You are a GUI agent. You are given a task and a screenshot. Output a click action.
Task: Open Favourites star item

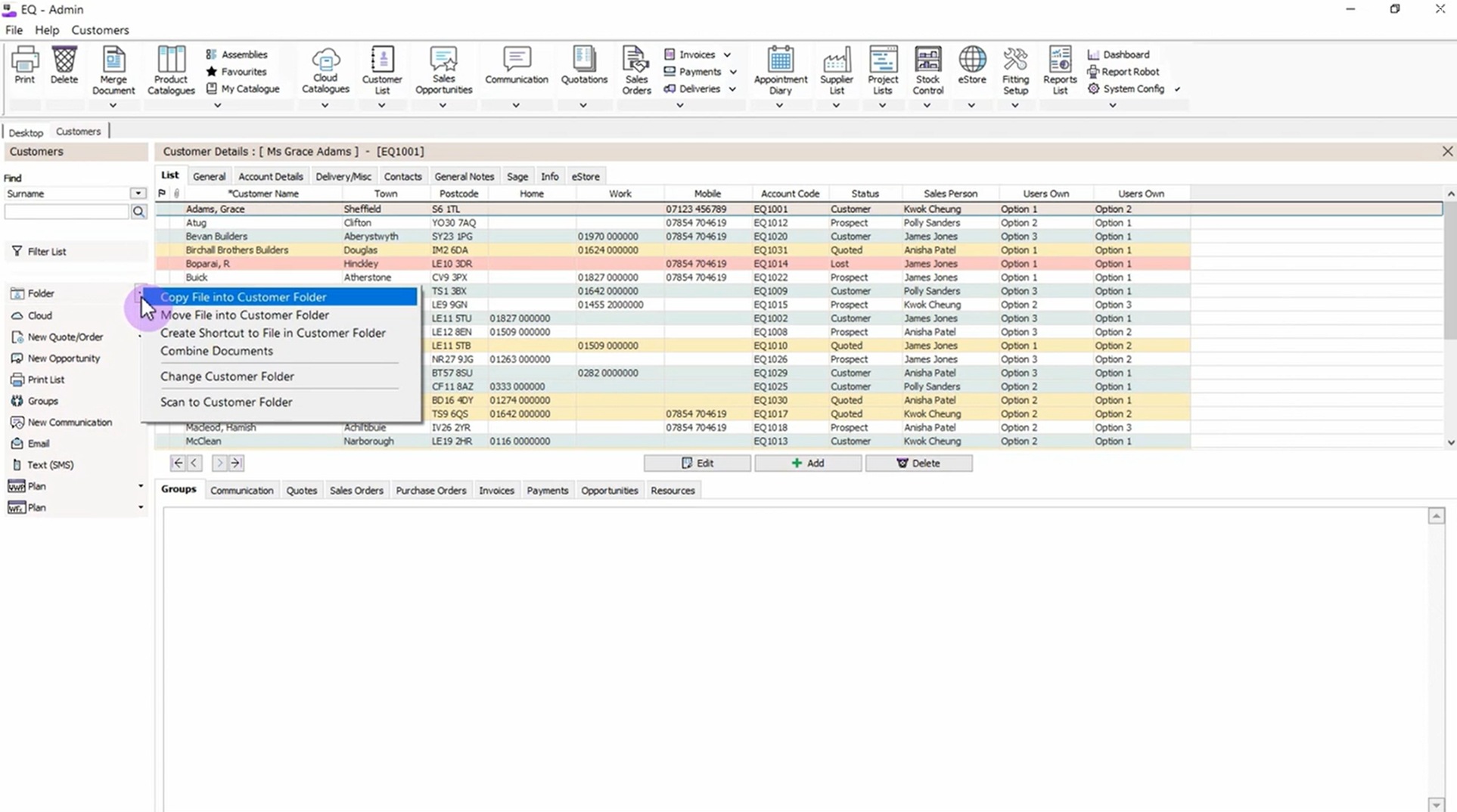[237, 72]
